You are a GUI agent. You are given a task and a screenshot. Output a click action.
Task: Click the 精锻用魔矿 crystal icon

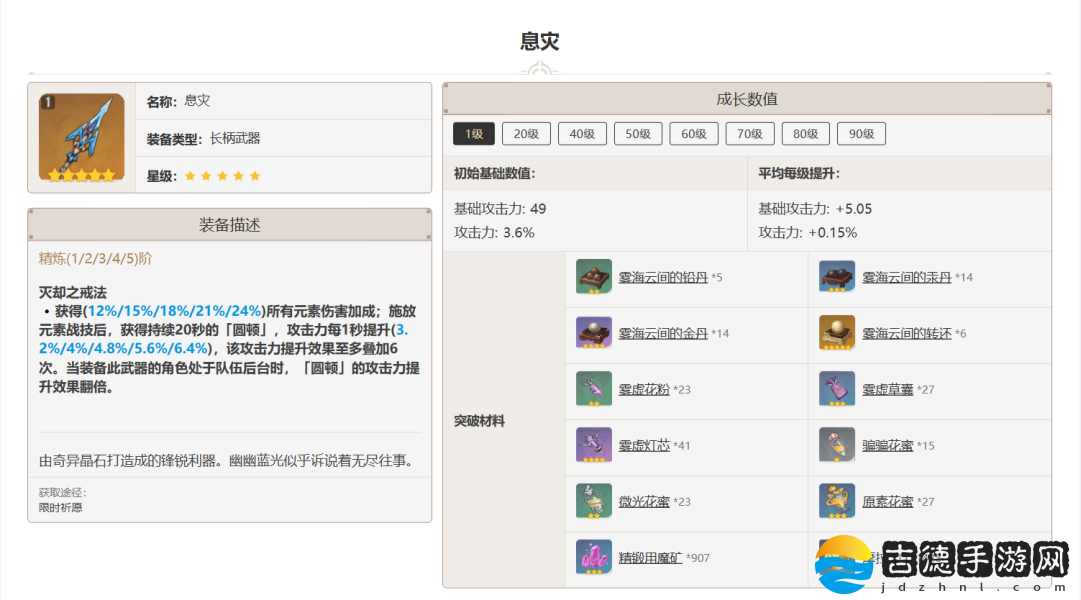(594, 557)
